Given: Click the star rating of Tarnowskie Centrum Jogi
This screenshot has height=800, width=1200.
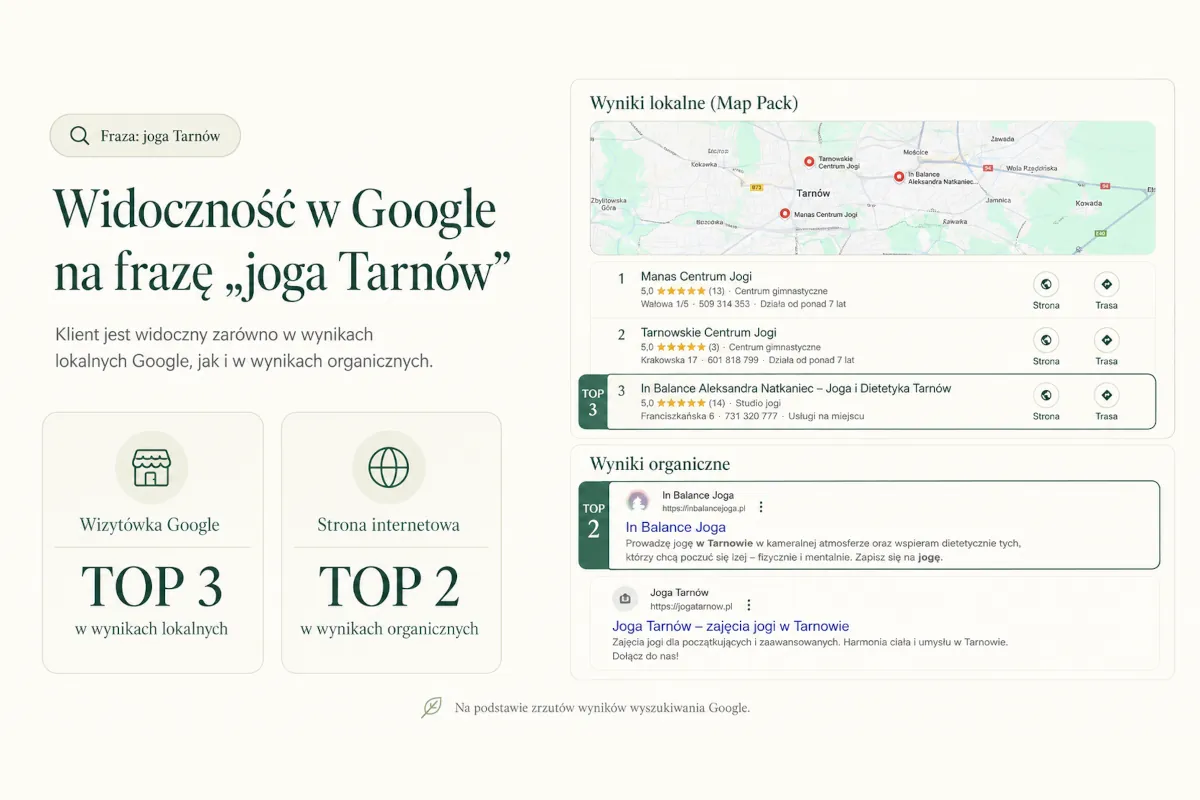Looking at the screenshot, I should coord(681,347).
